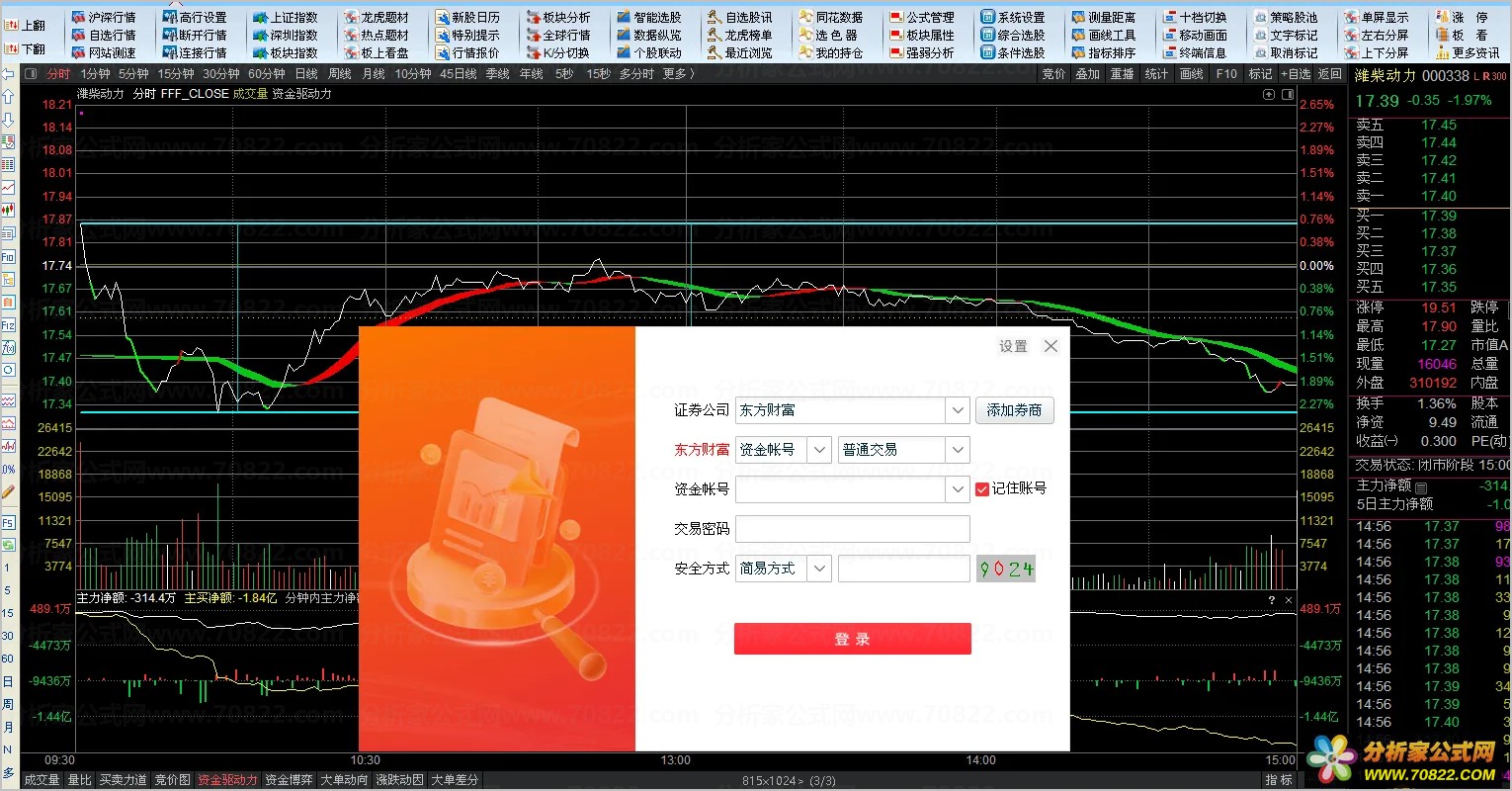Click the red 登录 login button
The height and width of the screenshot is (791, 1512).
tap(852, 639)
